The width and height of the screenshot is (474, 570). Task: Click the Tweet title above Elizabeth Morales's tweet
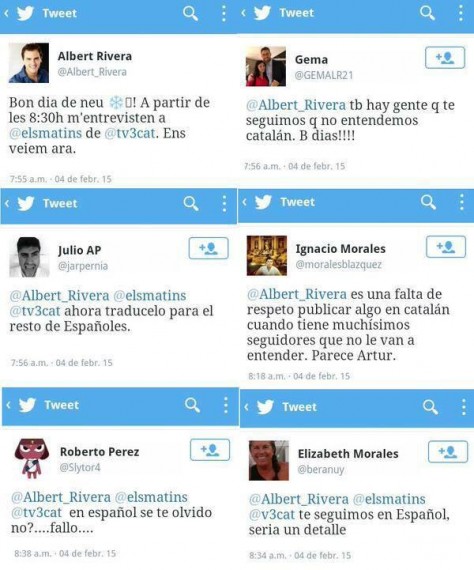300,407
